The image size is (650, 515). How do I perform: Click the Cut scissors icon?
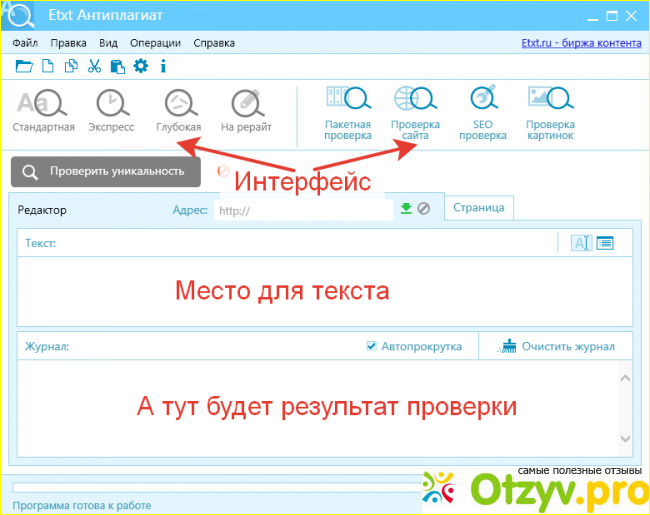(x=94, y=67)
